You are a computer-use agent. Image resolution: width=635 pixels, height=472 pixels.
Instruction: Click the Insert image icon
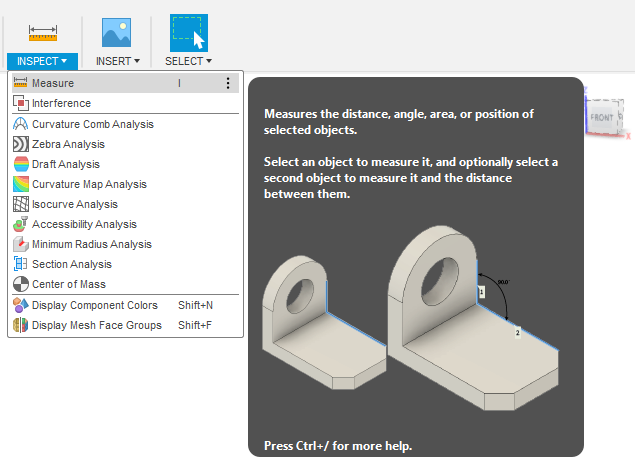pos(117,31)
